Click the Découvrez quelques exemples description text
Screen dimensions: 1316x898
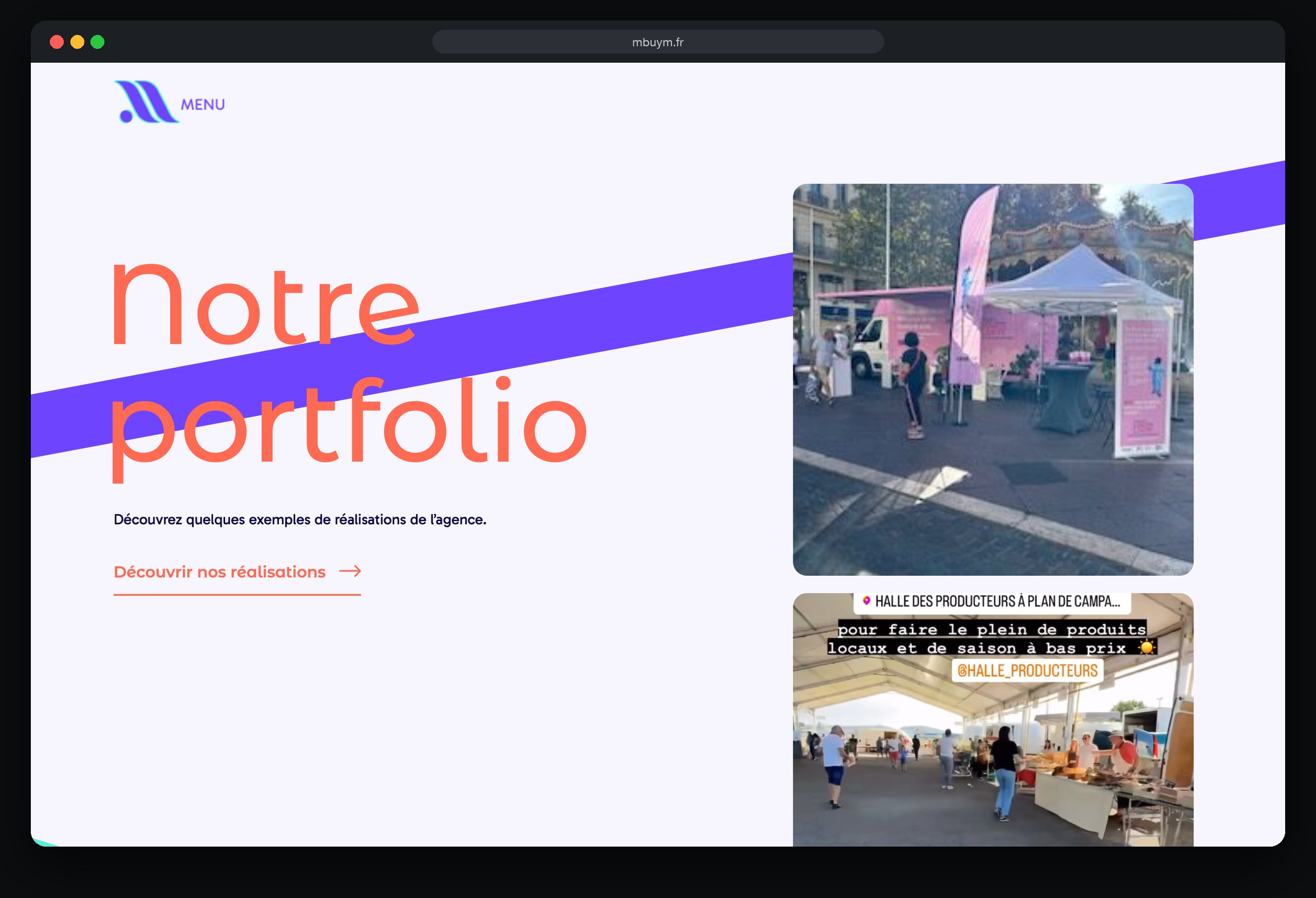tap(300, 520)
